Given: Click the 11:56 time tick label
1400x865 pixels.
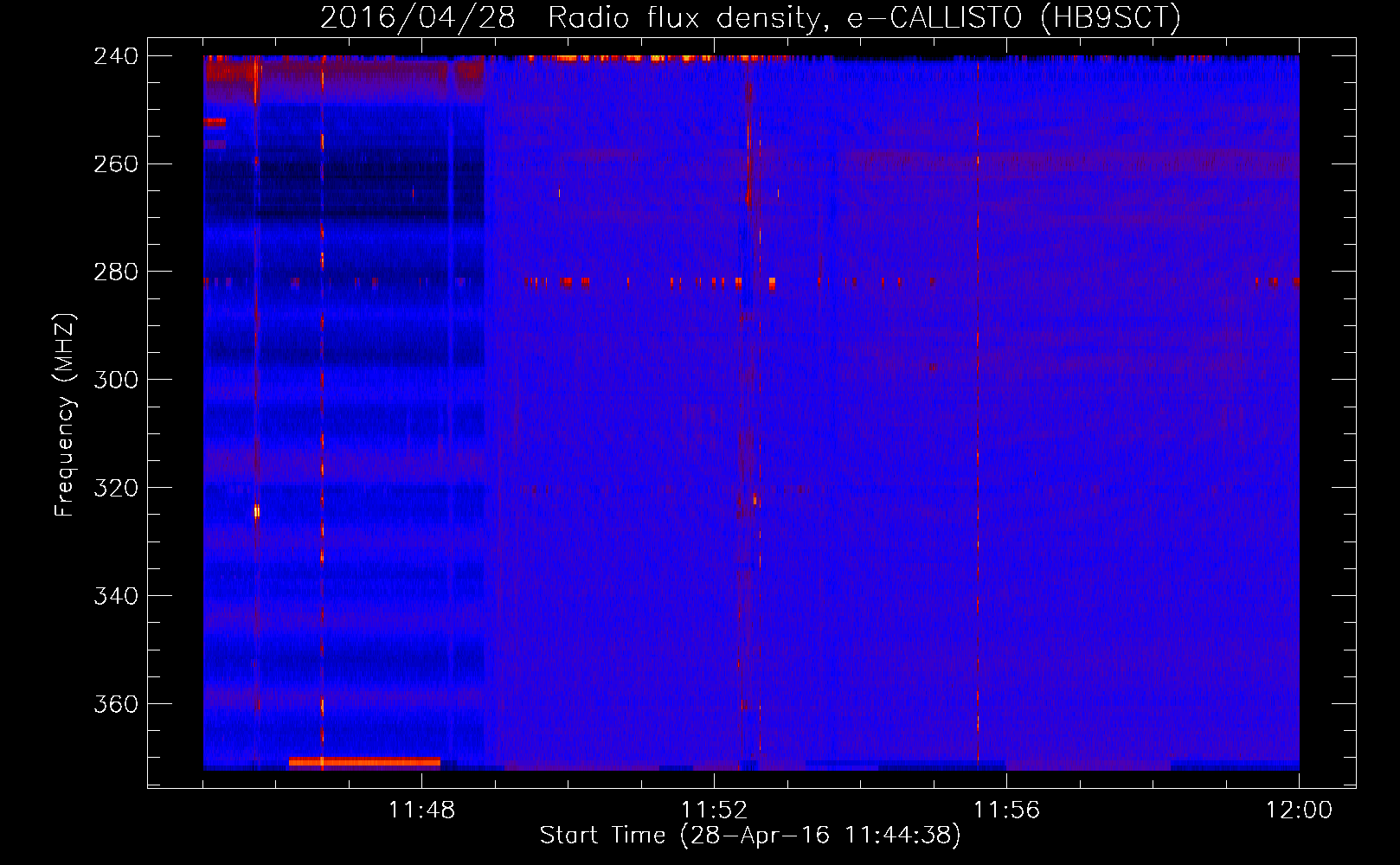Looking at the screenshot, I should pyautogui.click(x=1006, y=811).
